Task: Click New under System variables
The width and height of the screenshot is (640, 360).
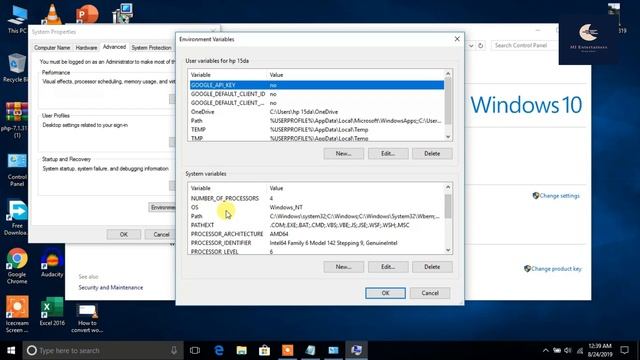Action: coord(344,267)
